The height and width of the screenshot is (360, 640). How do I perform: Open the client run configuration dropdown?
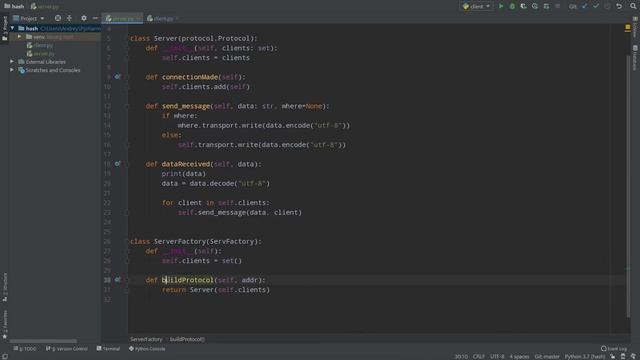476,6
